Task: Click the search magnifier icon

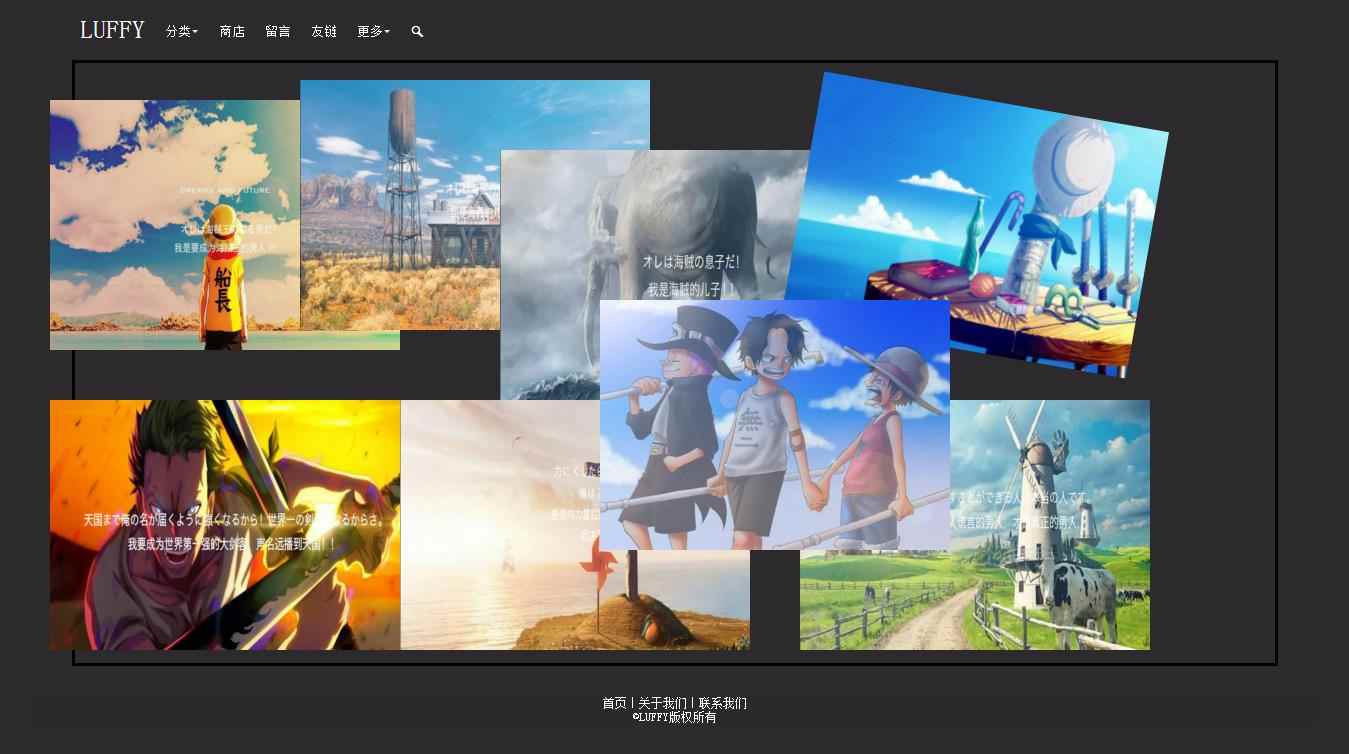Action: coord(417,32)
